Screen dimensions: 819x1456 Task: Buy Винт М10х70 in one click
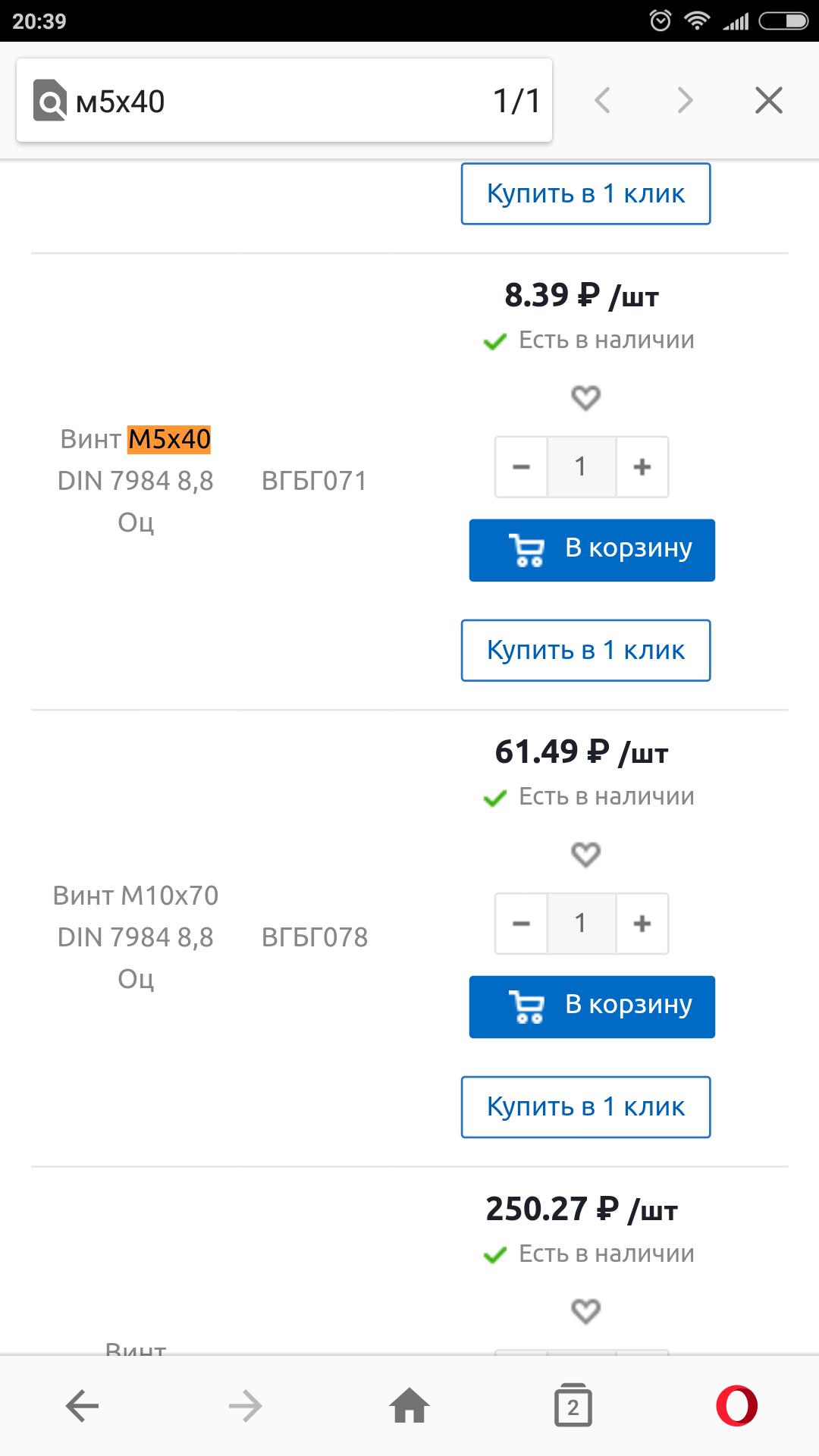(x=585, y=1107)
